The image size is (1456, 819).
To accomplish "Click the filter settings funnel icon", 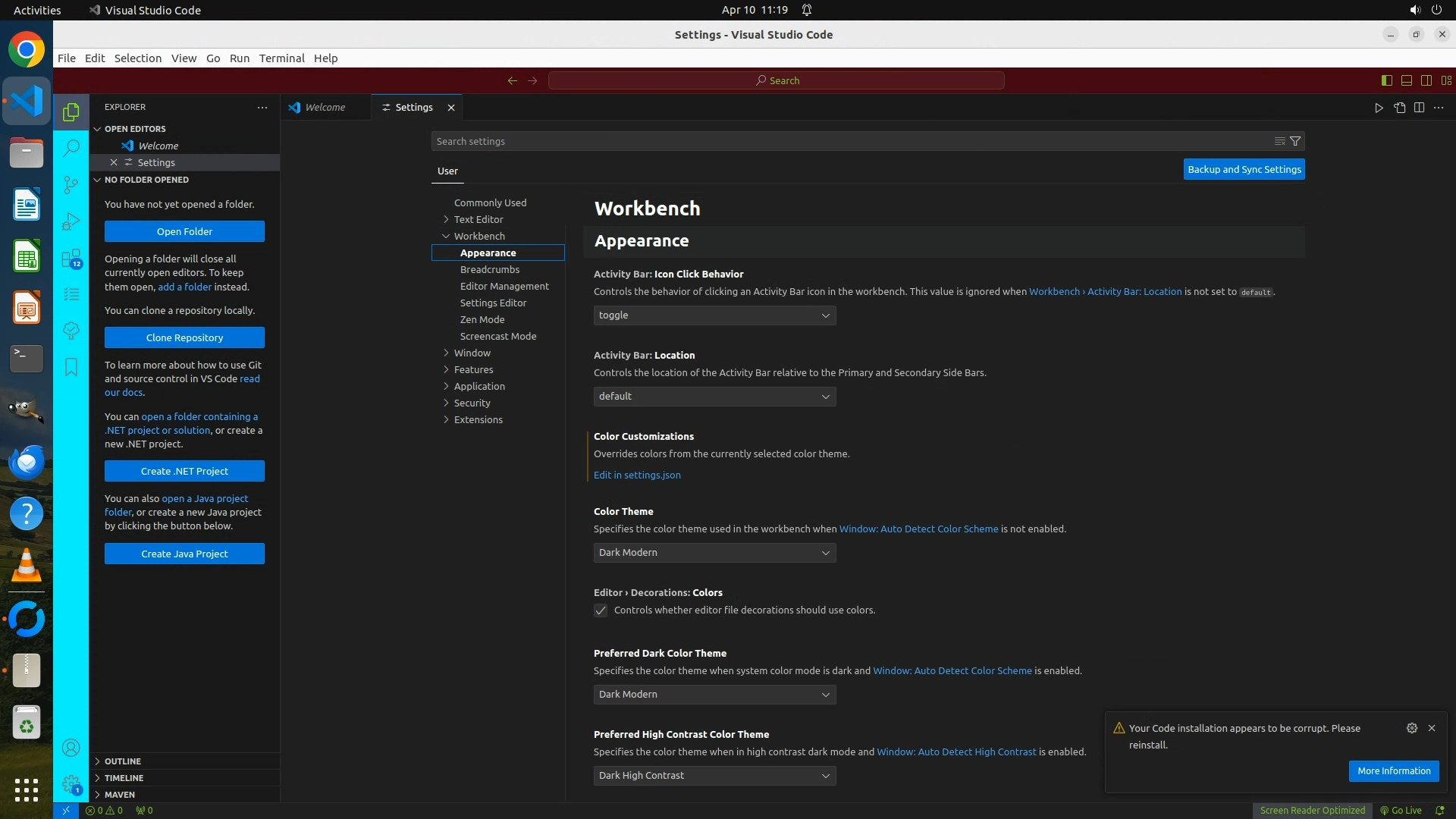I will coord(1295,141).
